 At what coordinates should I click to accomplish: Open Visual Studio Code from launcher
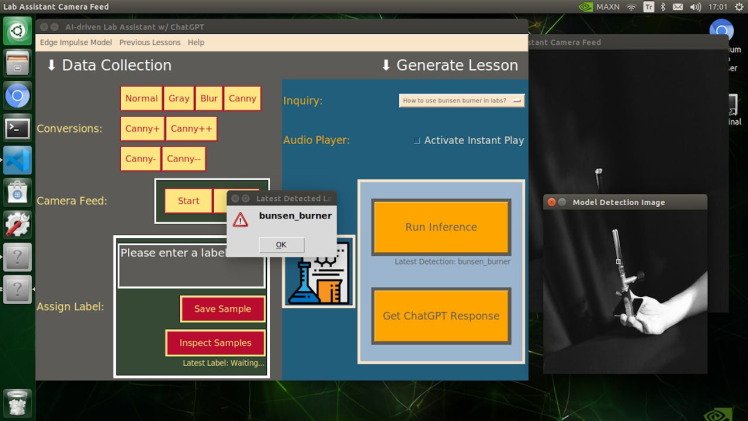(18, 161)
